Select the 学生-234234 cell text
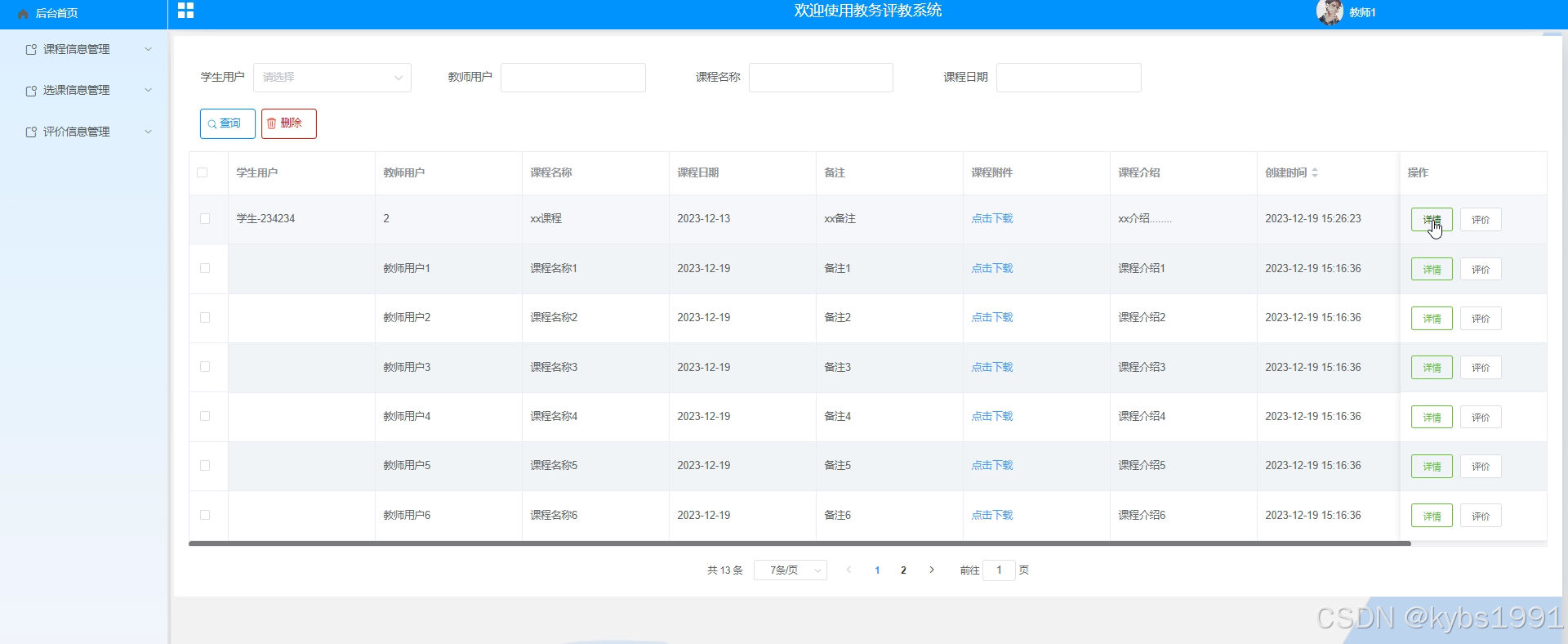This screenshot has width=1568, height=644. [x=265, y=218]
